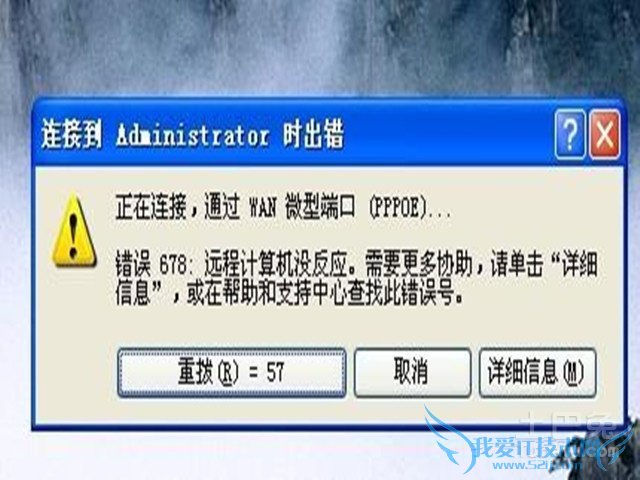Open 详细信息(M) for more details
Image resolution: width=640 pixels, height=480 pixels.
click(537, 372)
